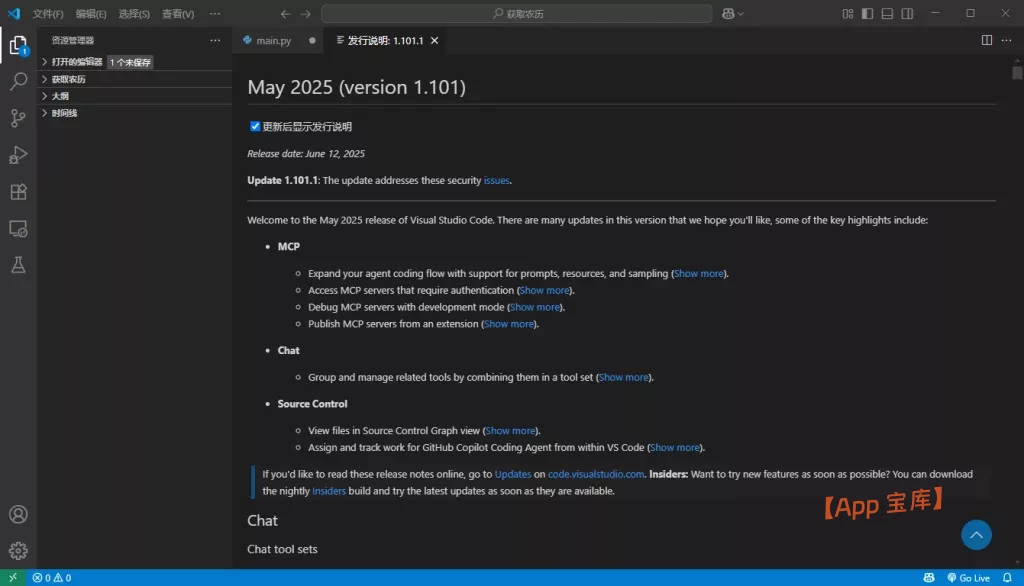Click the blue scroll-to-top button
Screen dimensions: 1024x586
coord(976,535)
